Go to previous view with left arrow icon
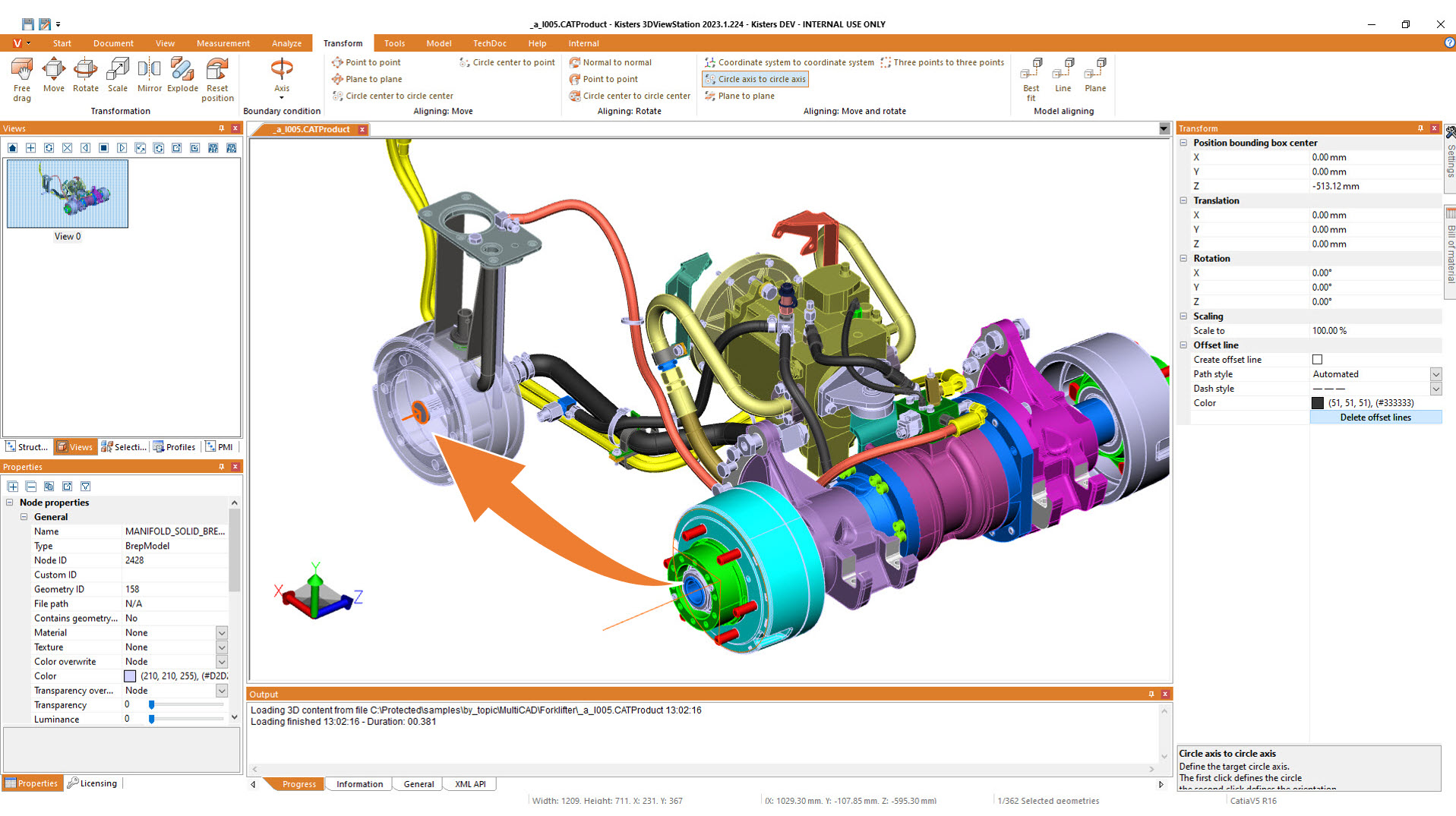The image size is (1456, 816). coord(85,148)
